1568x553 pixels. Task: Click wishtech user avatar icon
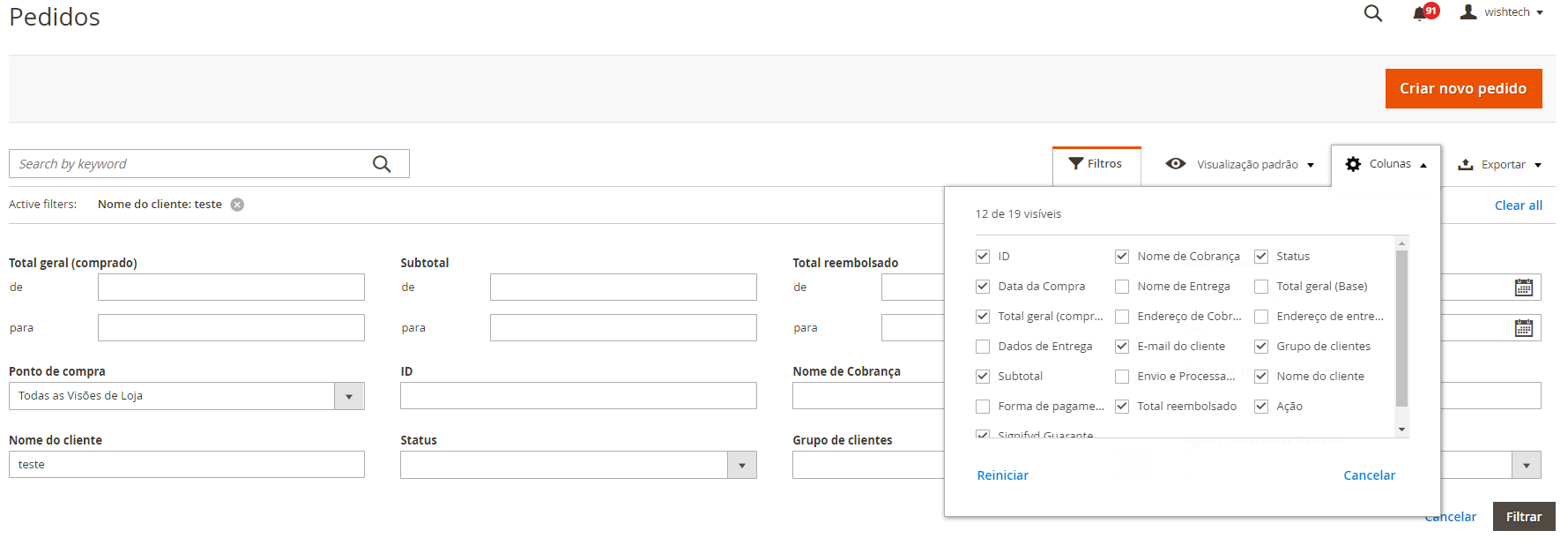pos(1468,11)
